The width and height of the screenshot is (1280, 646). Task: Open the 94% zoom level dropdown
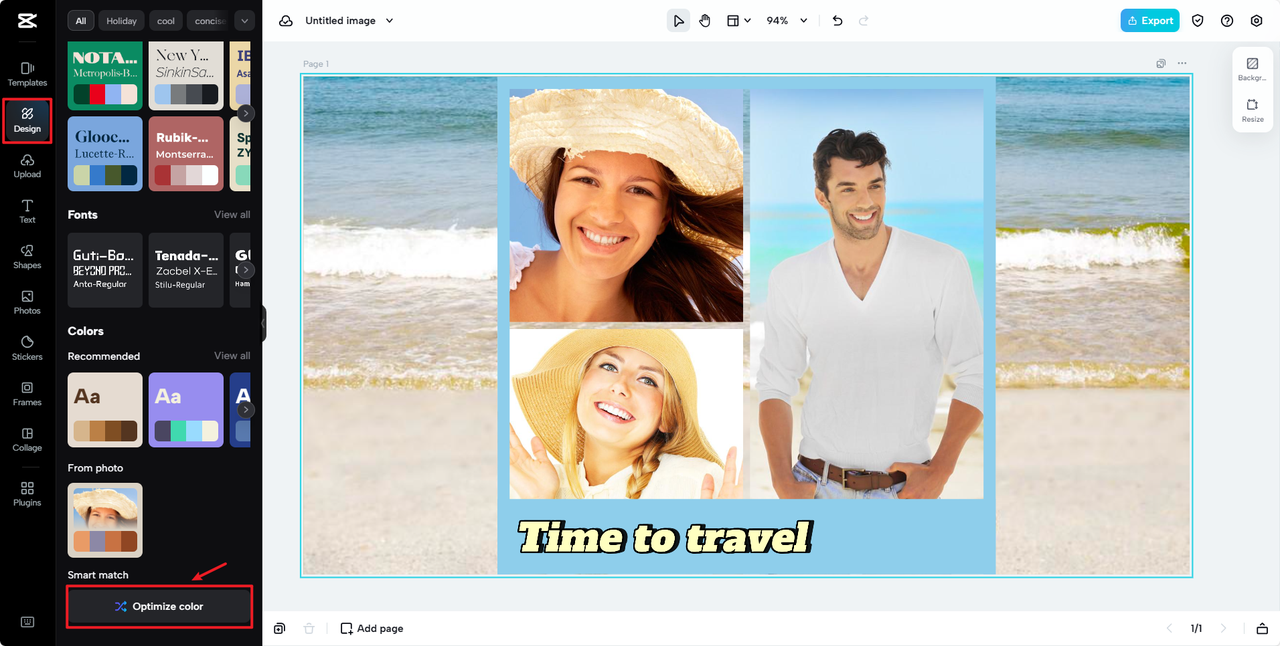(787, 20)
